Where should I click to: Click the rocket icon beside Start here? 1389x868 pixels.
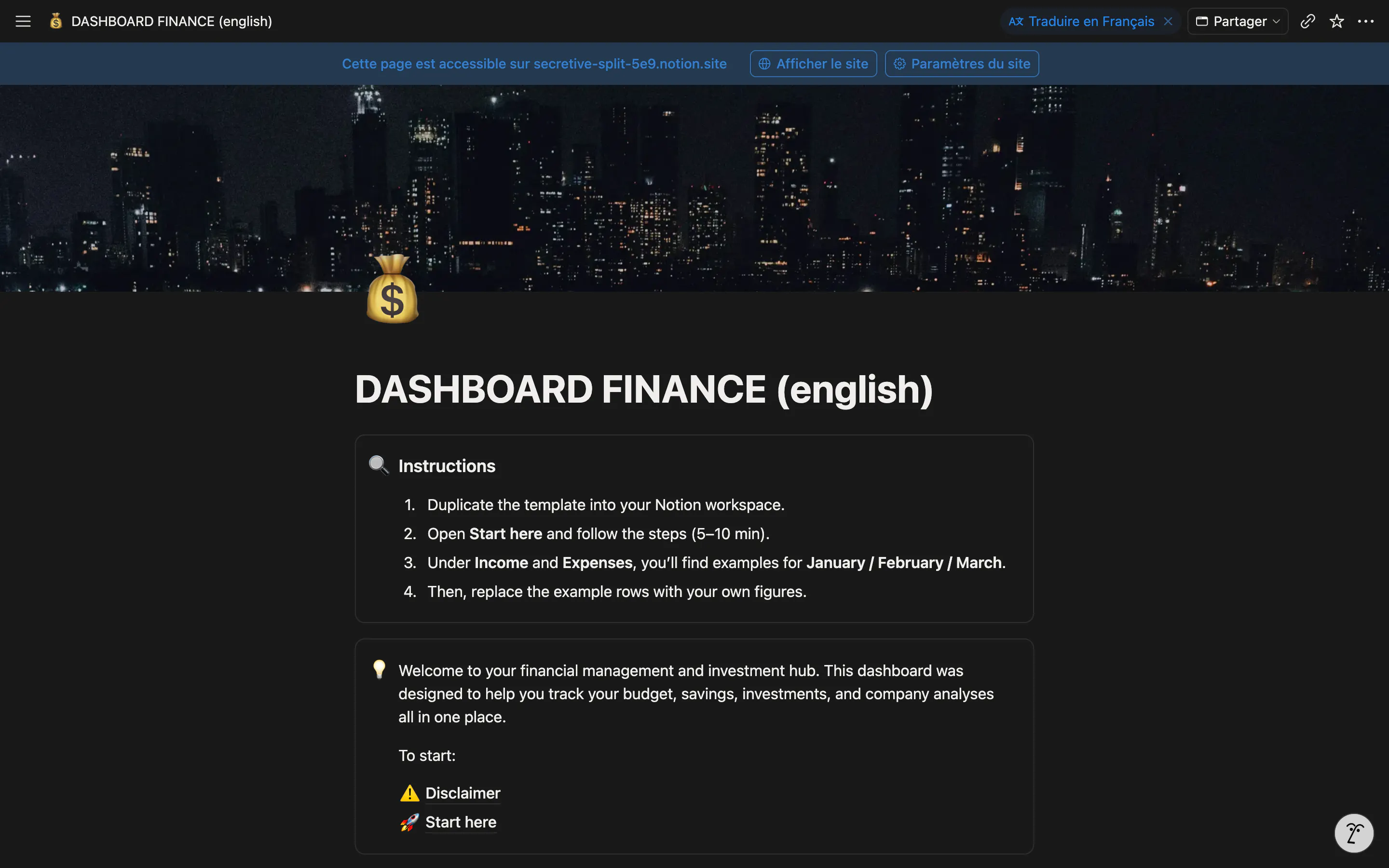click(409, 822)
